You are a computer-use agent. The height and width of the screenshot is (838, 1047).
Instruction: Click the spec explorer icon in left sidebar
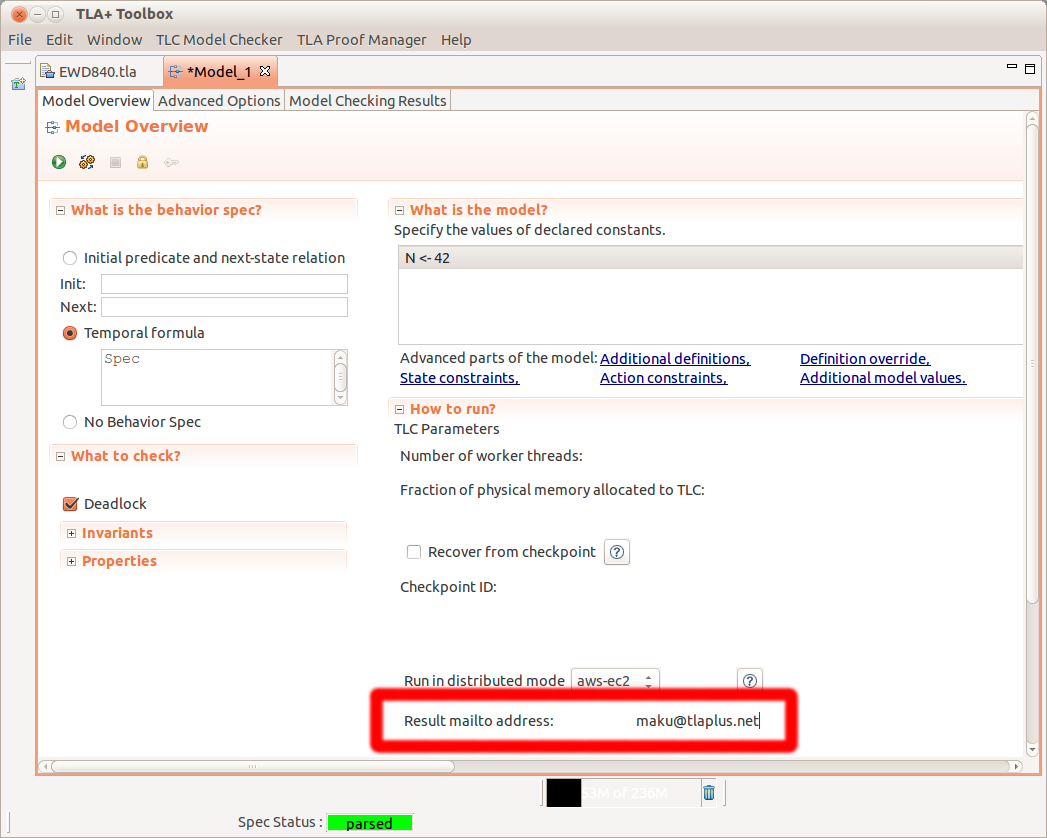click(18, 84)
